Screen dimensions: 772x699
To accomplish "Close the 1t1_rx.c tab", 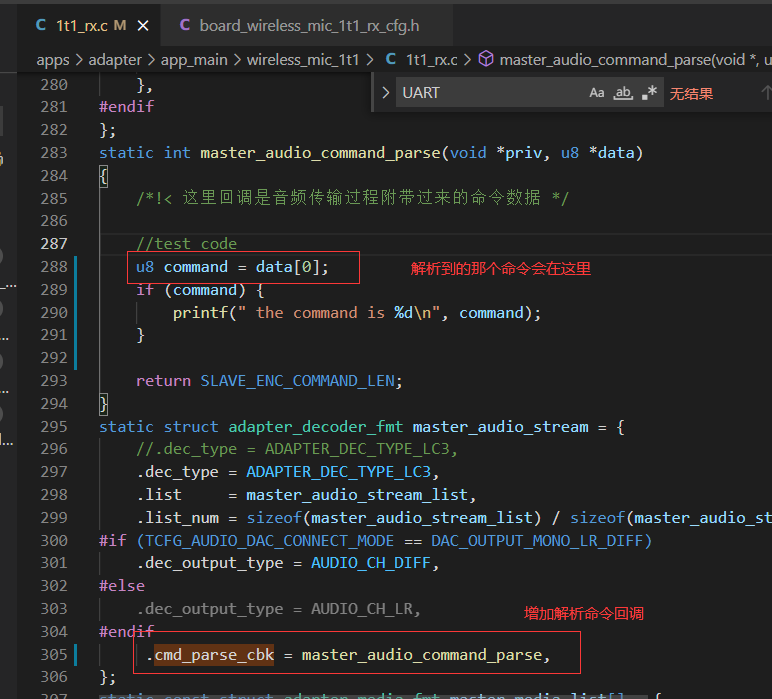I will (143, 26).
